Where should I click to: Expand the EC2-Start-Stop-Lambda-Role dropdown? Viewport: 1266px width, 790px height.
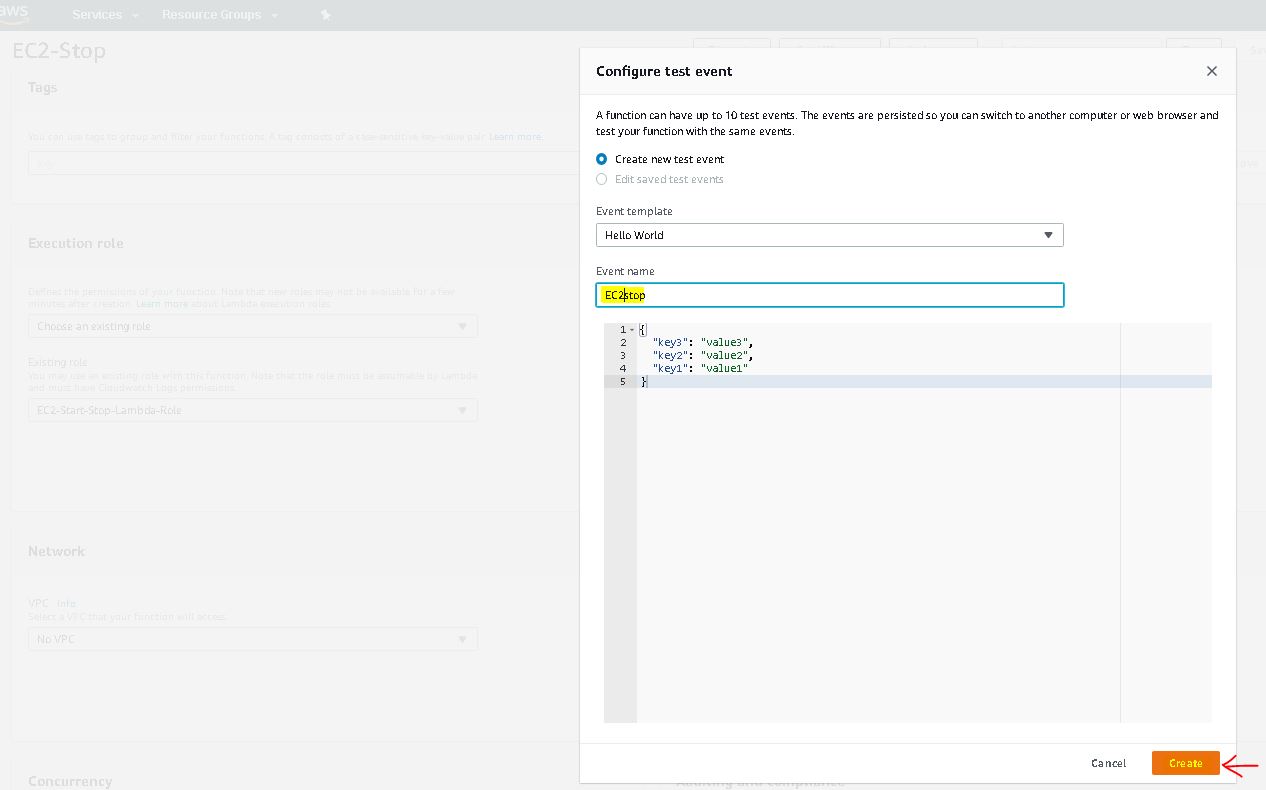point(252,410)
